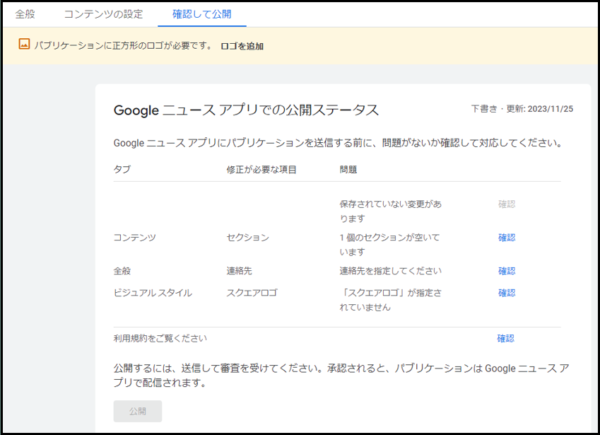This screenshot has height=435, width=600.
Task: Click the Google ニュース アプリでの公開ステータス heading
Action: (x=246, y=110)
